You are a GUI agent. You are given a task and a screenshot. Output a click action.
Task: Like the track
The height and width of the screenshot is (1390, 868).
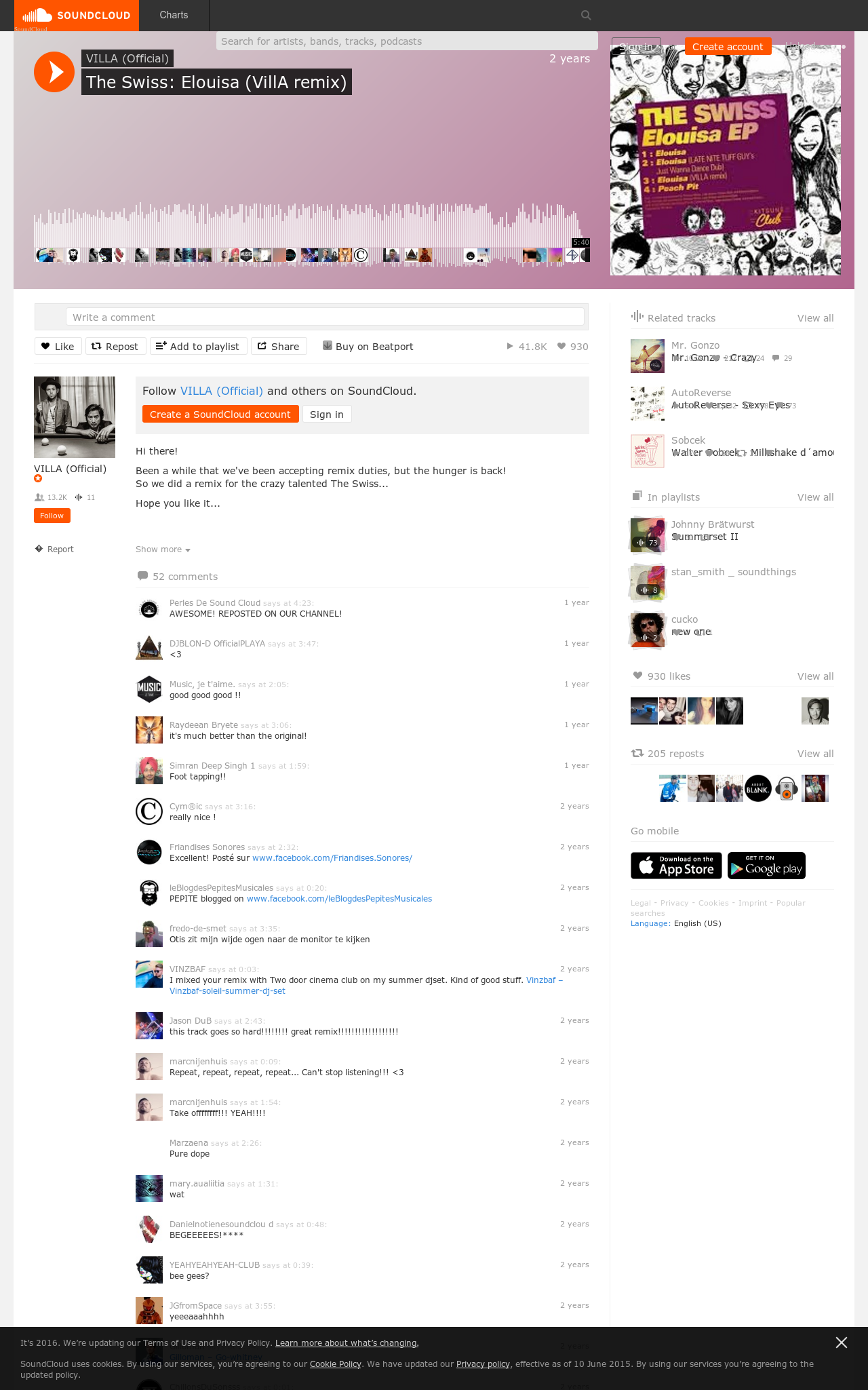tap(58, 346)
